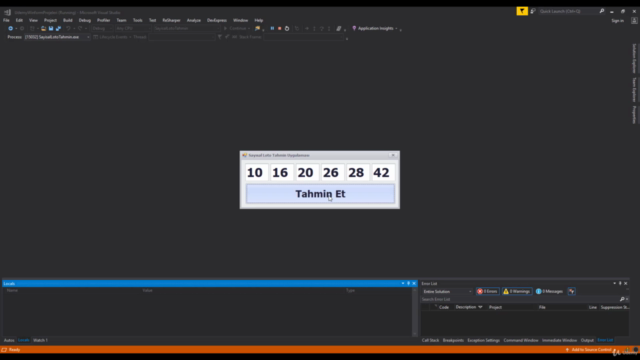
Task: Click the Quick Launch search field
Action: (567, 11)
